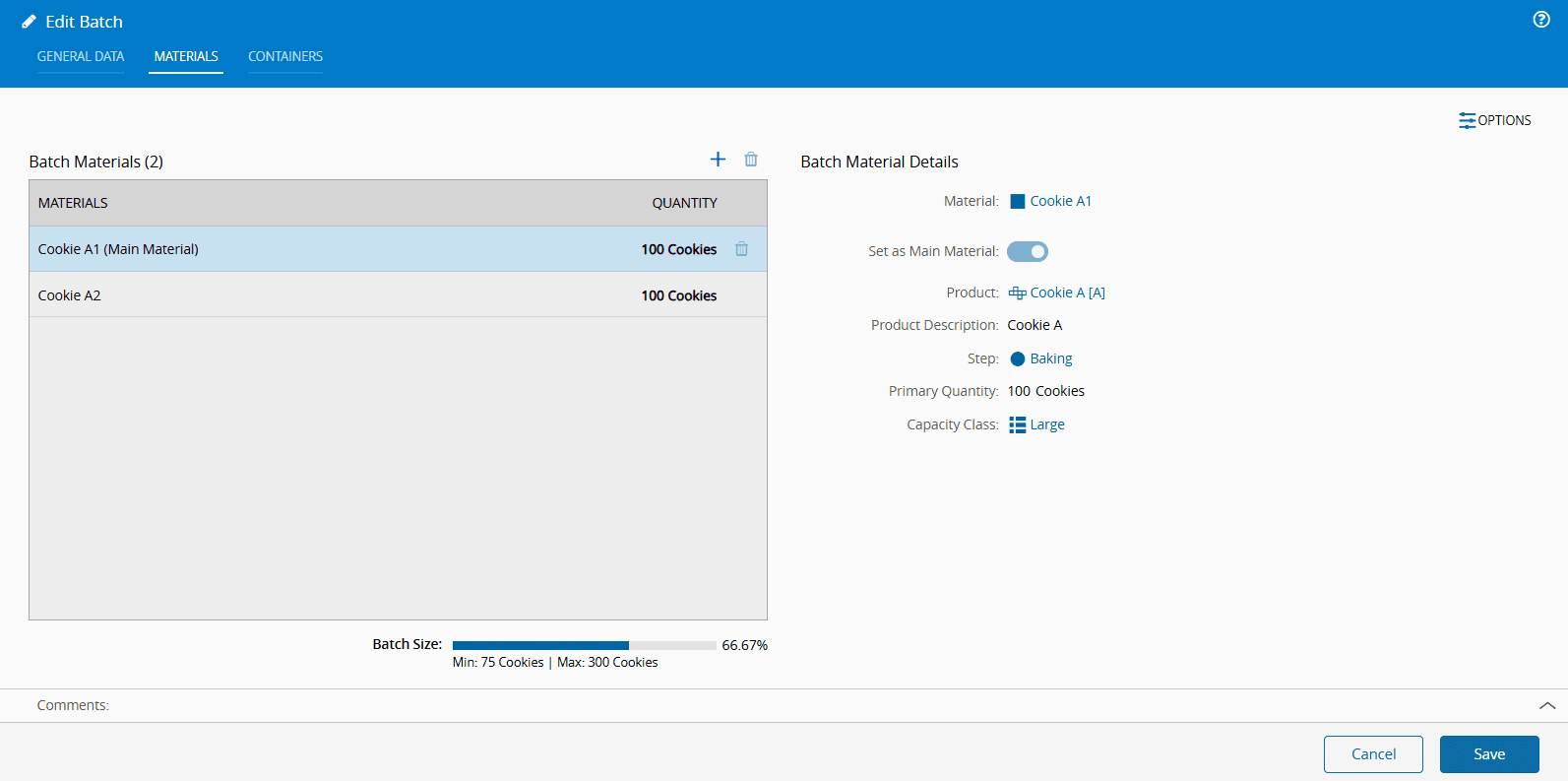Click the Large capacity class list icon

click(x=1018, y=425)
